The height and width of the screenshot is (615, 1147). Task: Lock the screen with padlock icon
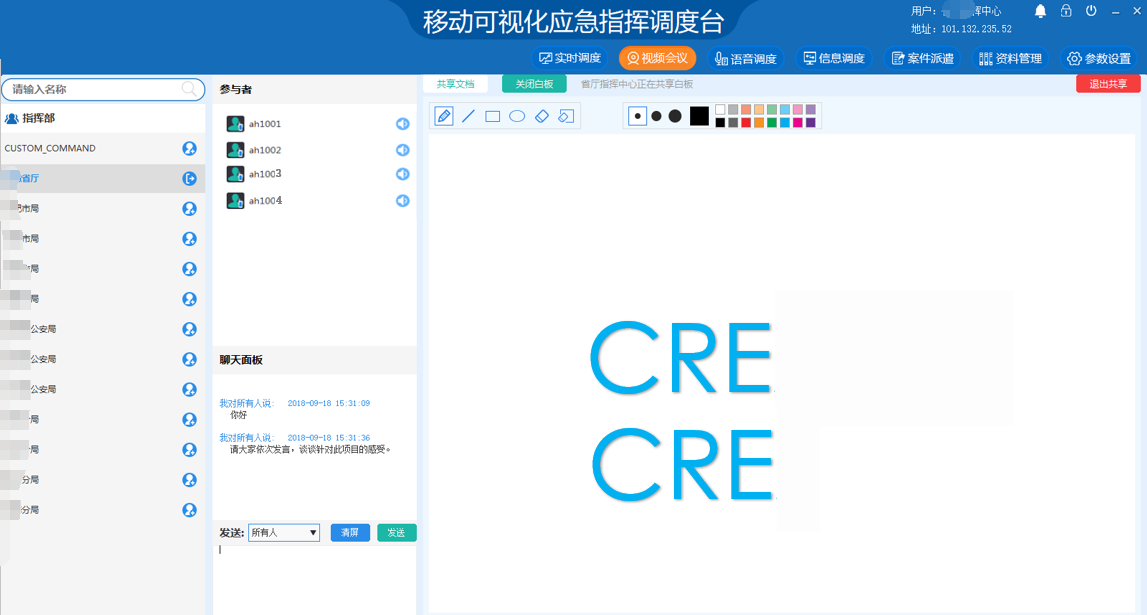pos(1066,11)
